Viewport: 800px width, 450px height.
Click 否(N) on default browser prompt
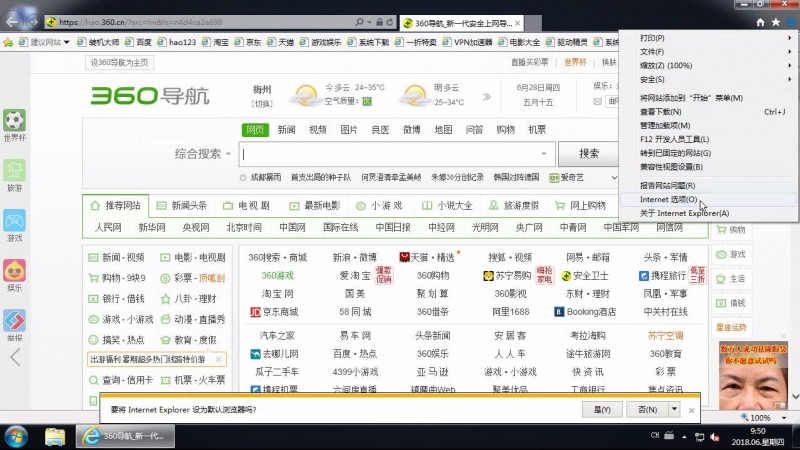click(x=647, y=410)
